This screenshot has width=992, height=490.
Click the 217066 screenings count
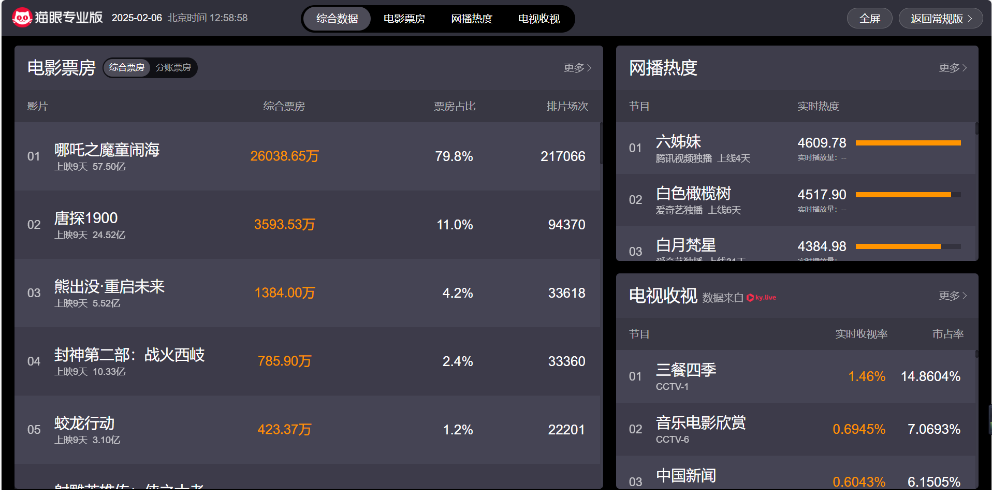563,156
